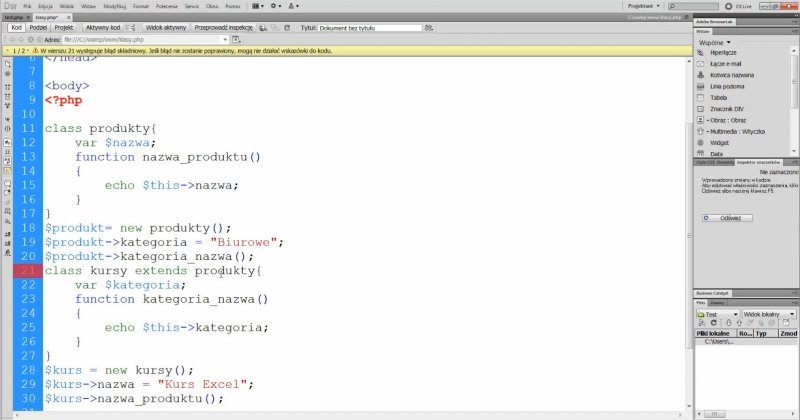The width and height of the screenshot is (800, 420).
Task: Open the Wspólne category dropdown
Action: tap(716, 43)
